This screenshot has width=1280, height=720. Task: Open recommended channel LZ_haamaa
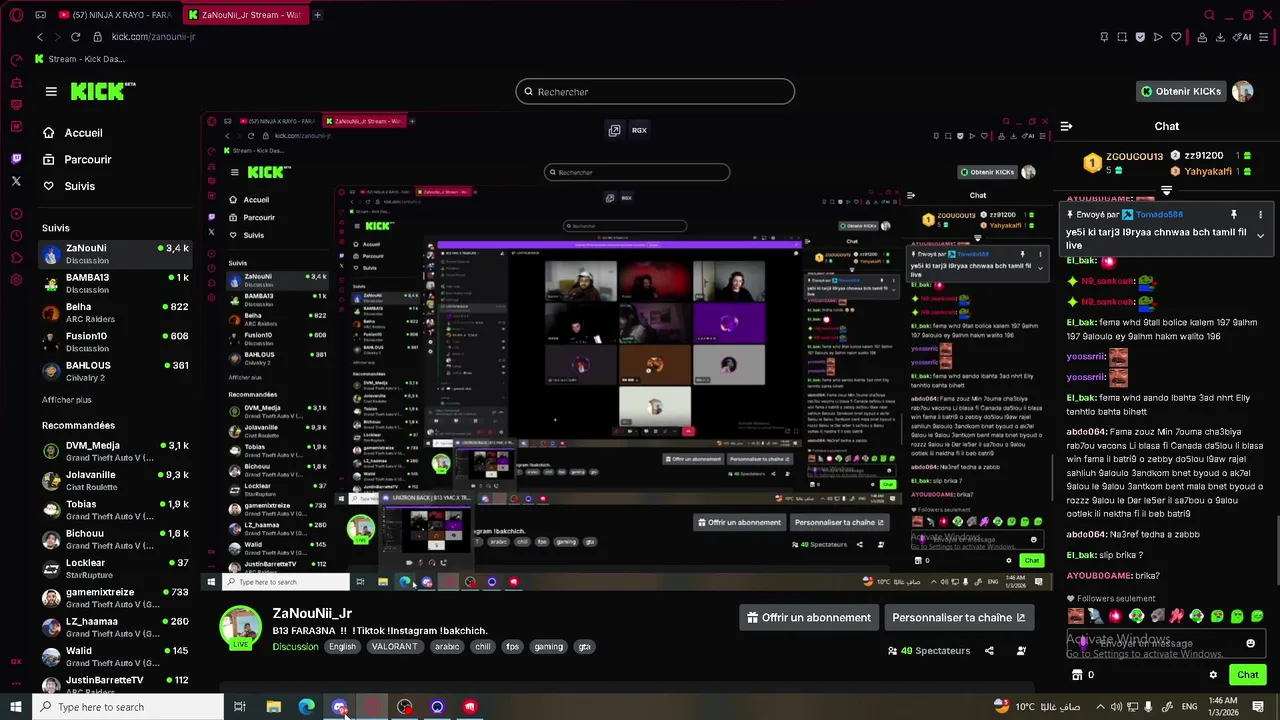(115, 626)
